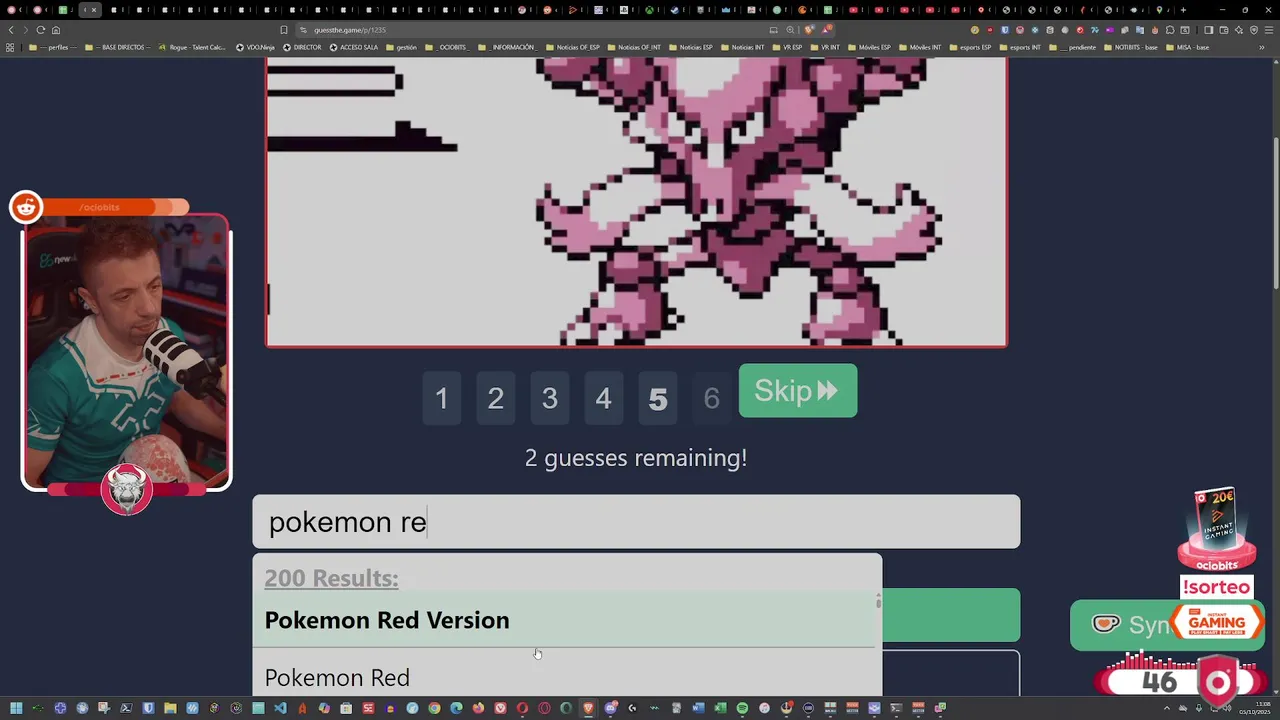This screenshot has width=1280, height=720.
Task: Open the 'Noticias INT' bookmark folder
Action: click(741, 47)
